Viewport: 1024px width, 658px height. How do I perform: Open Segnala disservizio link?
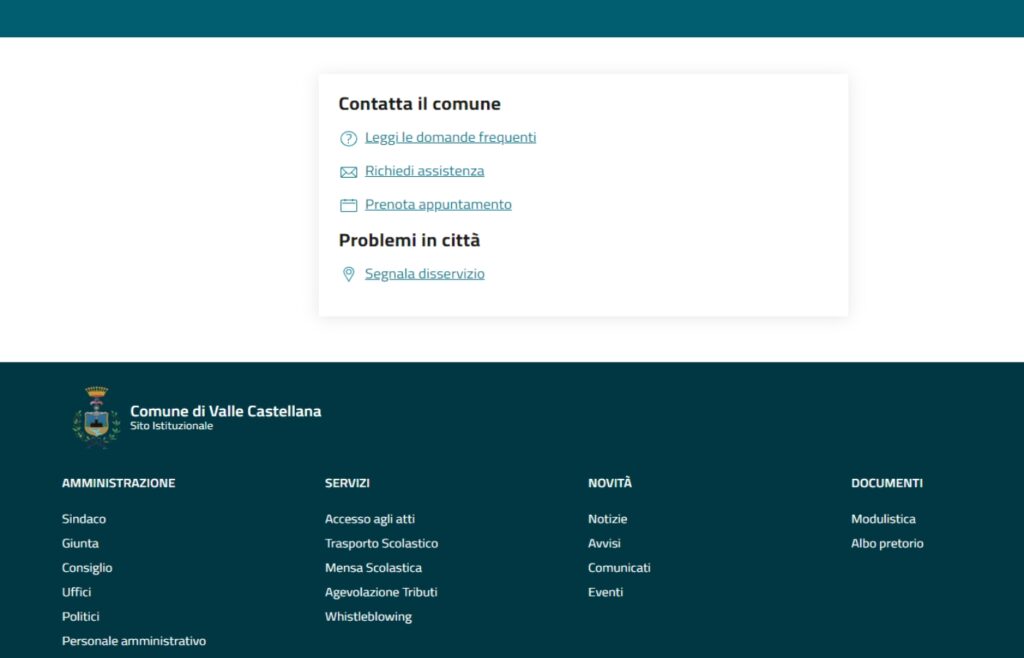click(x=424, y=273)
